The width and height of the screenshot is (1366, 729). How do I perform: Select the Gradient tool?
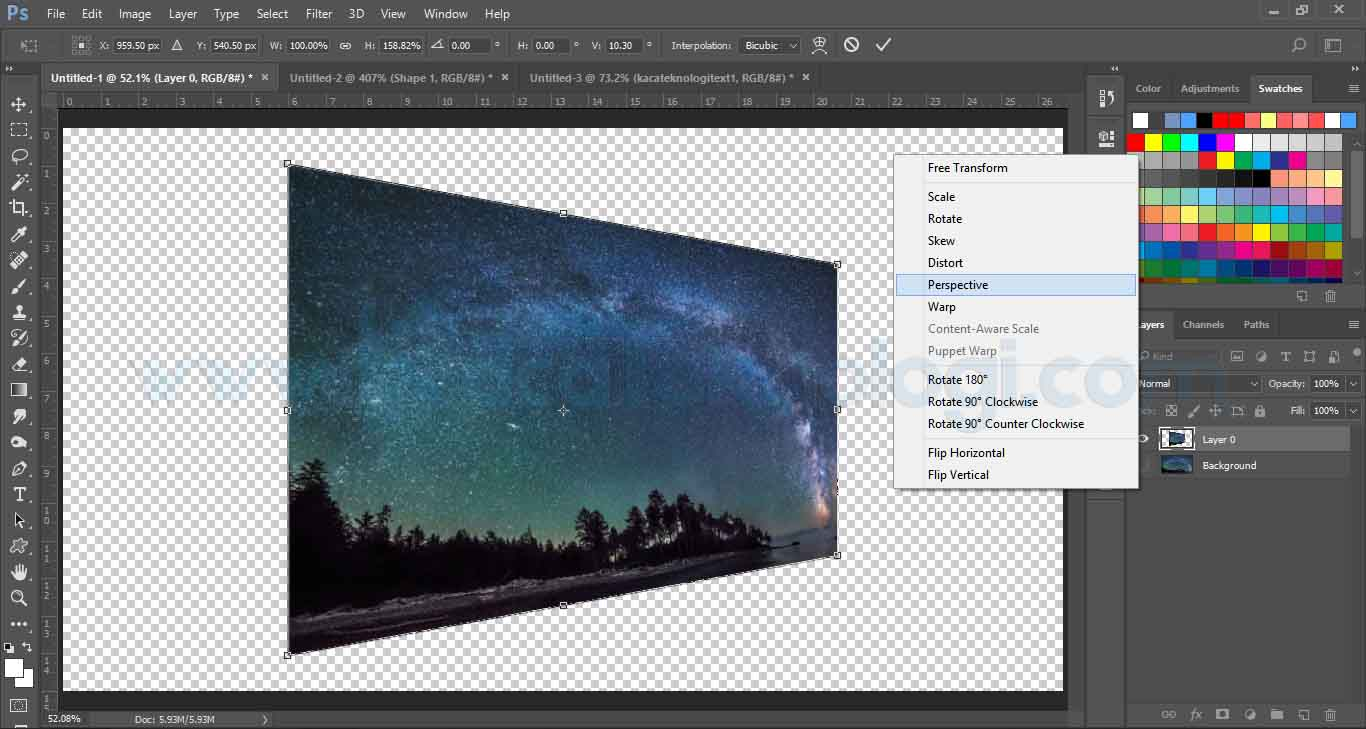(19, 390)
